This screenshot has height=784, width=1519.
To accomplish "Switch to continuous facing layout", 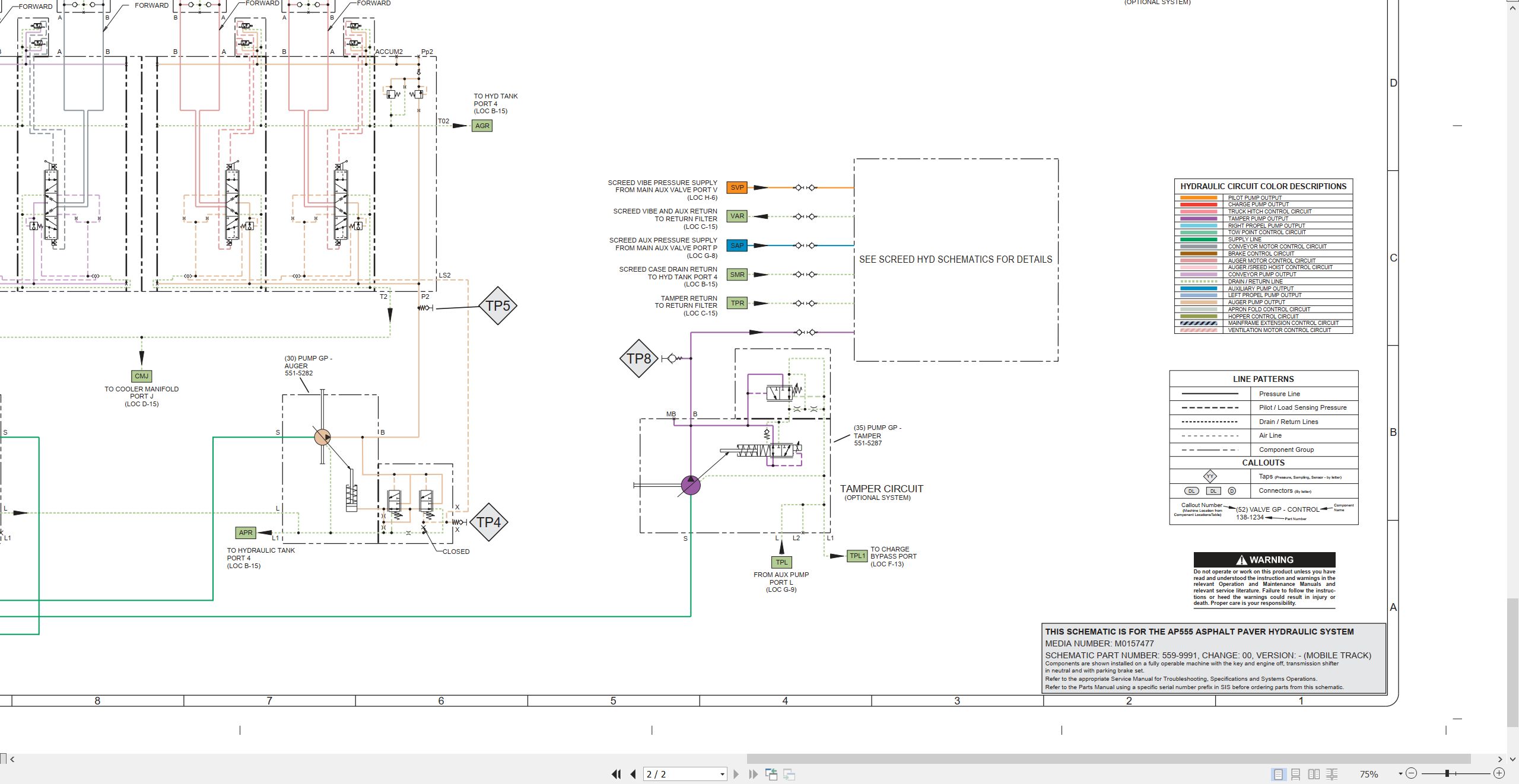I will (x=1332, y=774).
